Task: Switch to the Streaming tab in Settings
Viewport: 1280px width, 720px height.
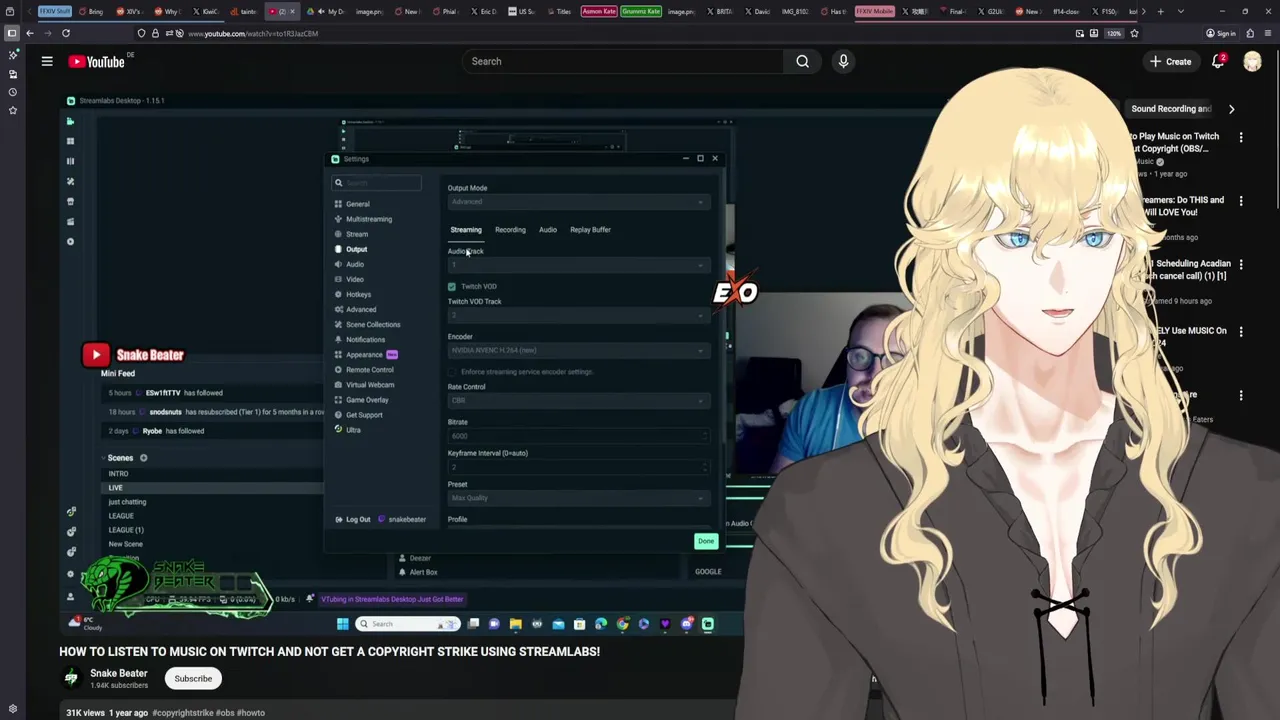Action: 465,230
